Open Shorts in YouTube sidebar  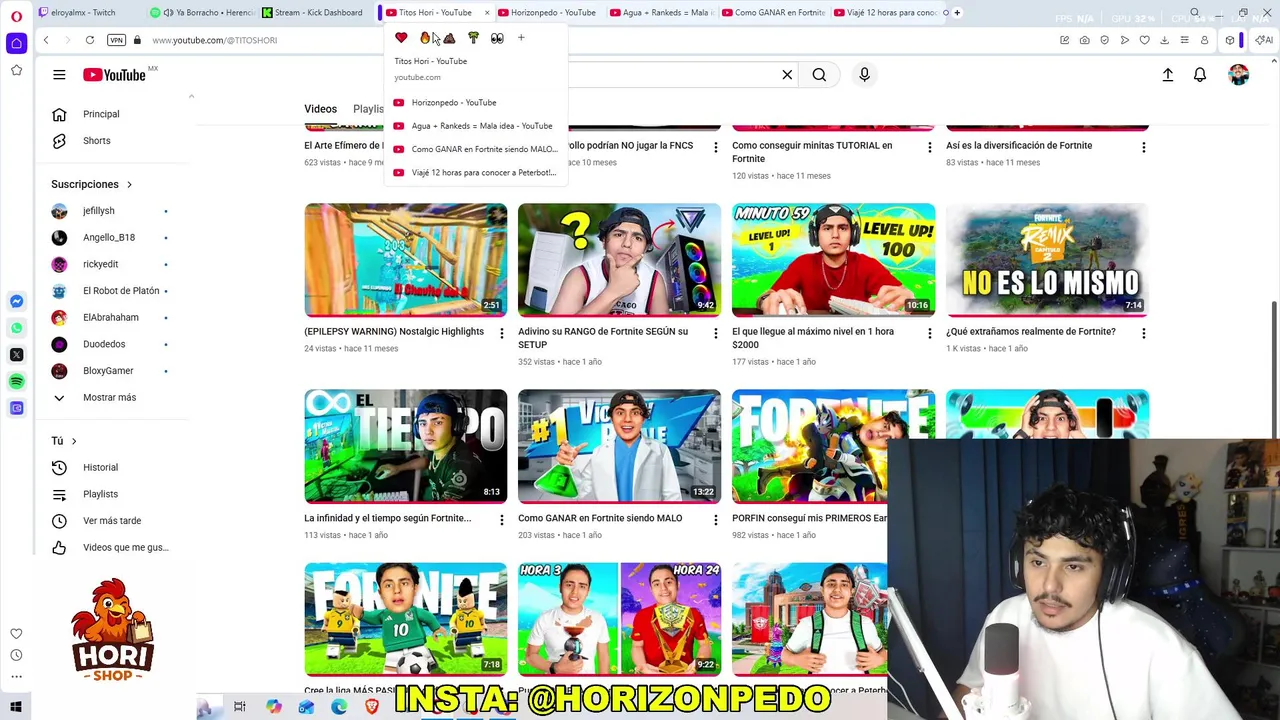[x=97, y=141]
